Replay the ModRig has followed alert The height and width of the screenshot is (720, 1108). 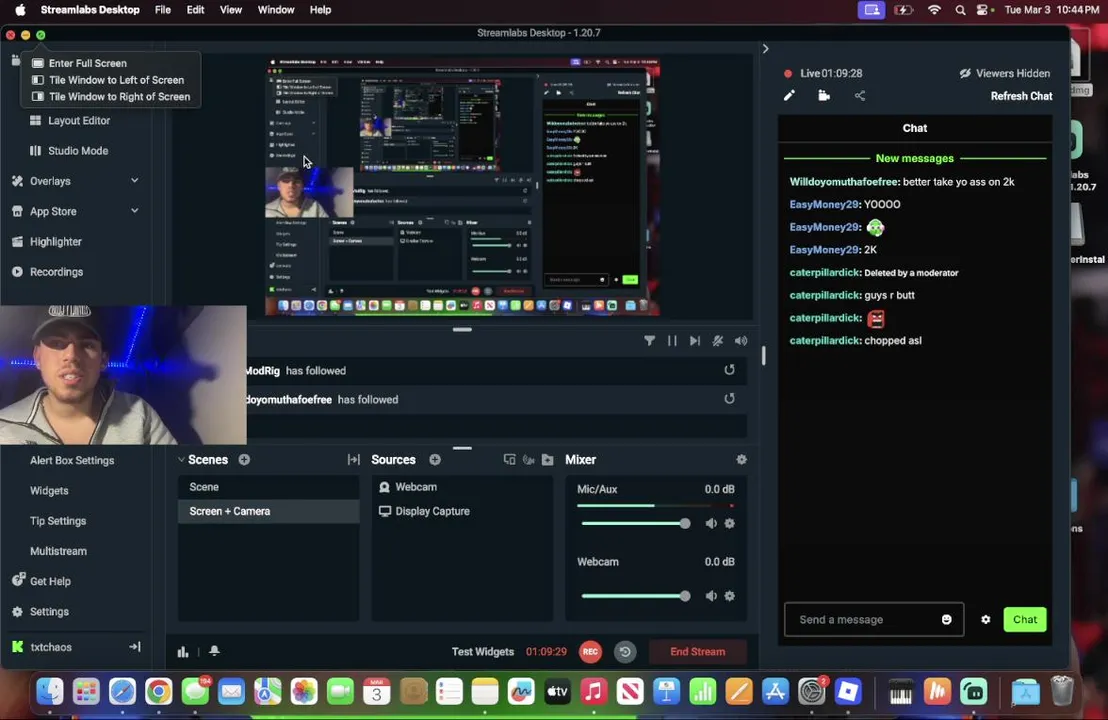tap(729, 370)
